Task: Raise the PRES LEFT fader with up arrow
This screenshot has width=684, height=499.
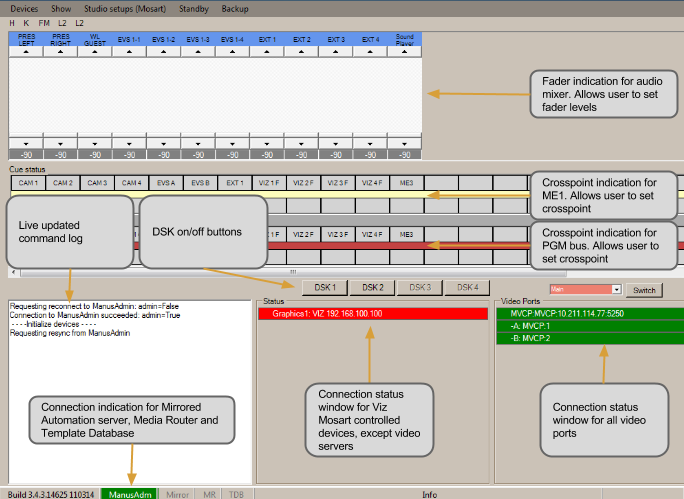Action: [x=26, y=52]
